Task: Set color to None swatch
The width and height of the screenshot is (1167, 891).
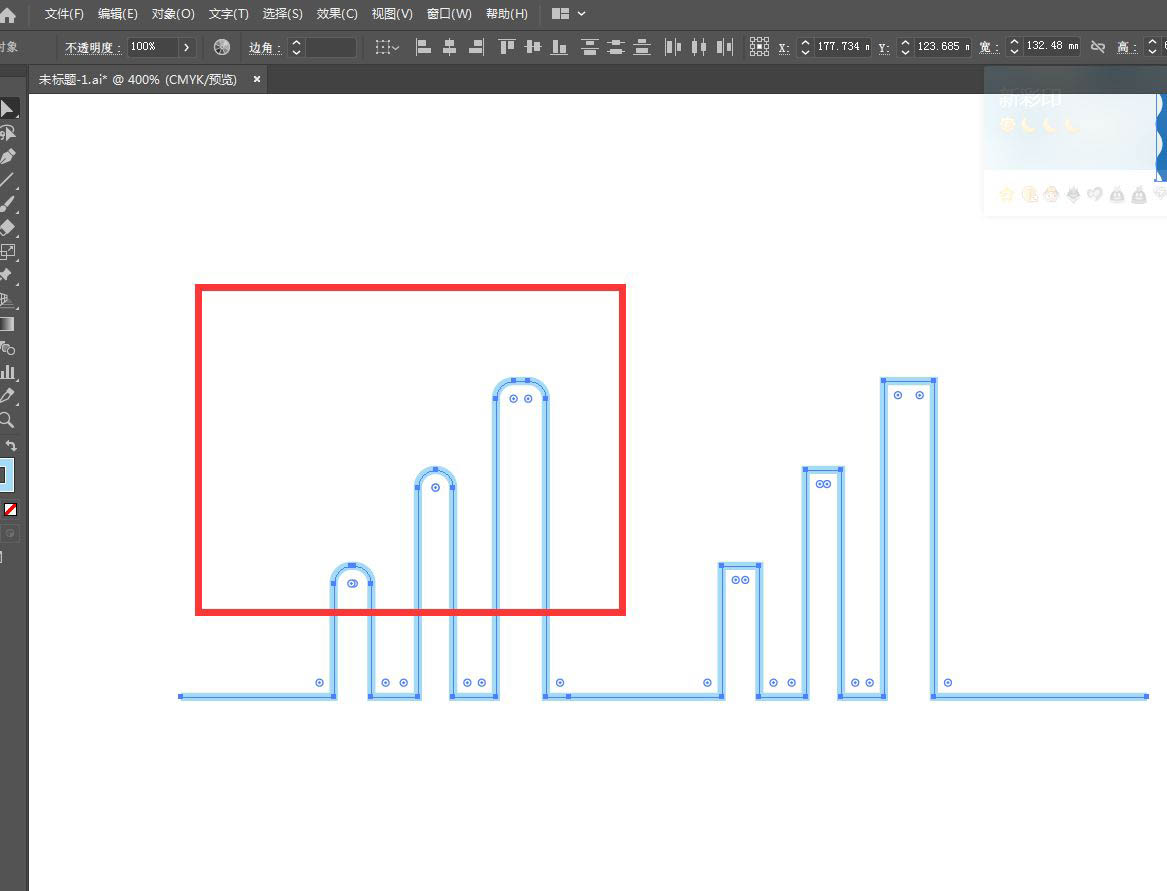Action: (x=10, y=509)
